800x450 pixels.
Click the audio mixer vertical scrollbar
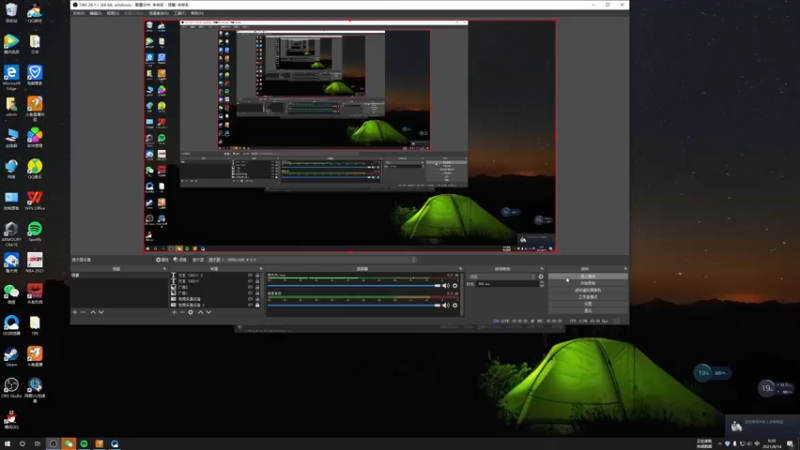pos(462,294)
